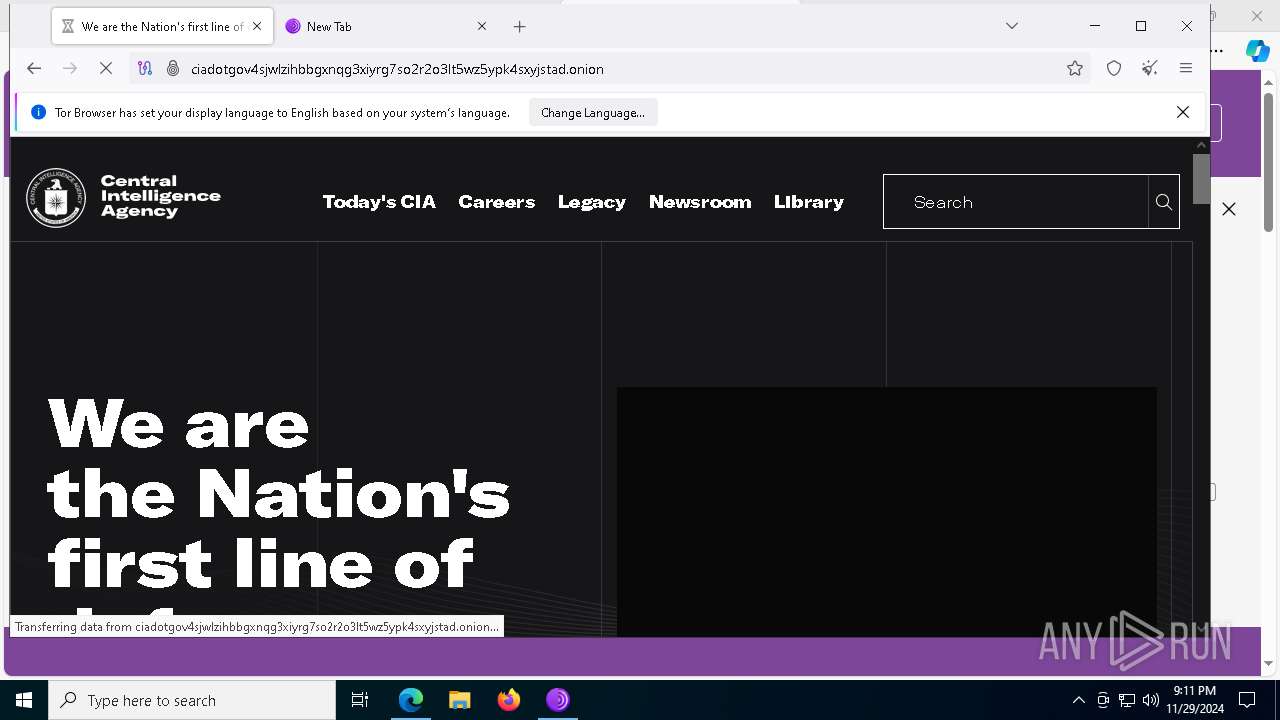Open the Careers menu

[497, 202]
